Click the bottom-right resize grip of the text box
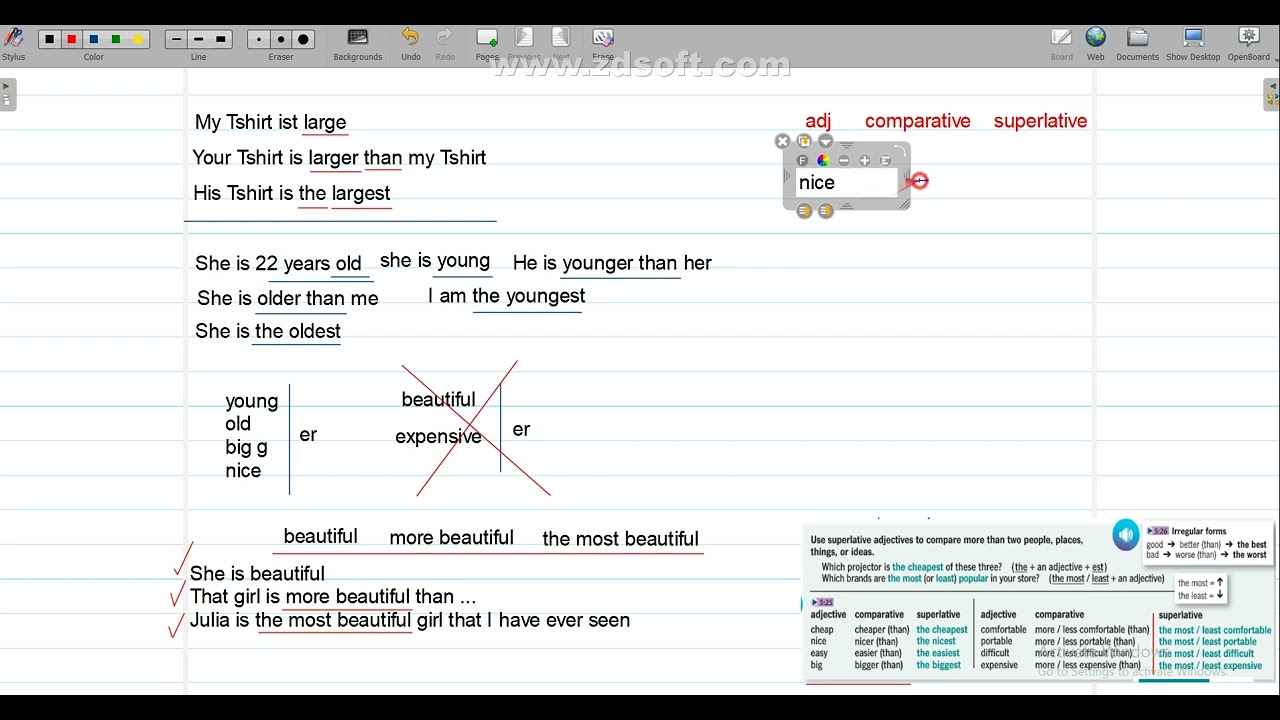The height and width of the screenshot is (720, 1280). tap(904, 203)
